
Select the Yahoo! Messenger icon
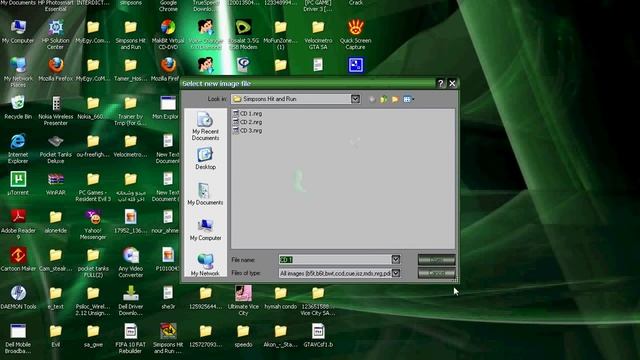click(93, 224)
